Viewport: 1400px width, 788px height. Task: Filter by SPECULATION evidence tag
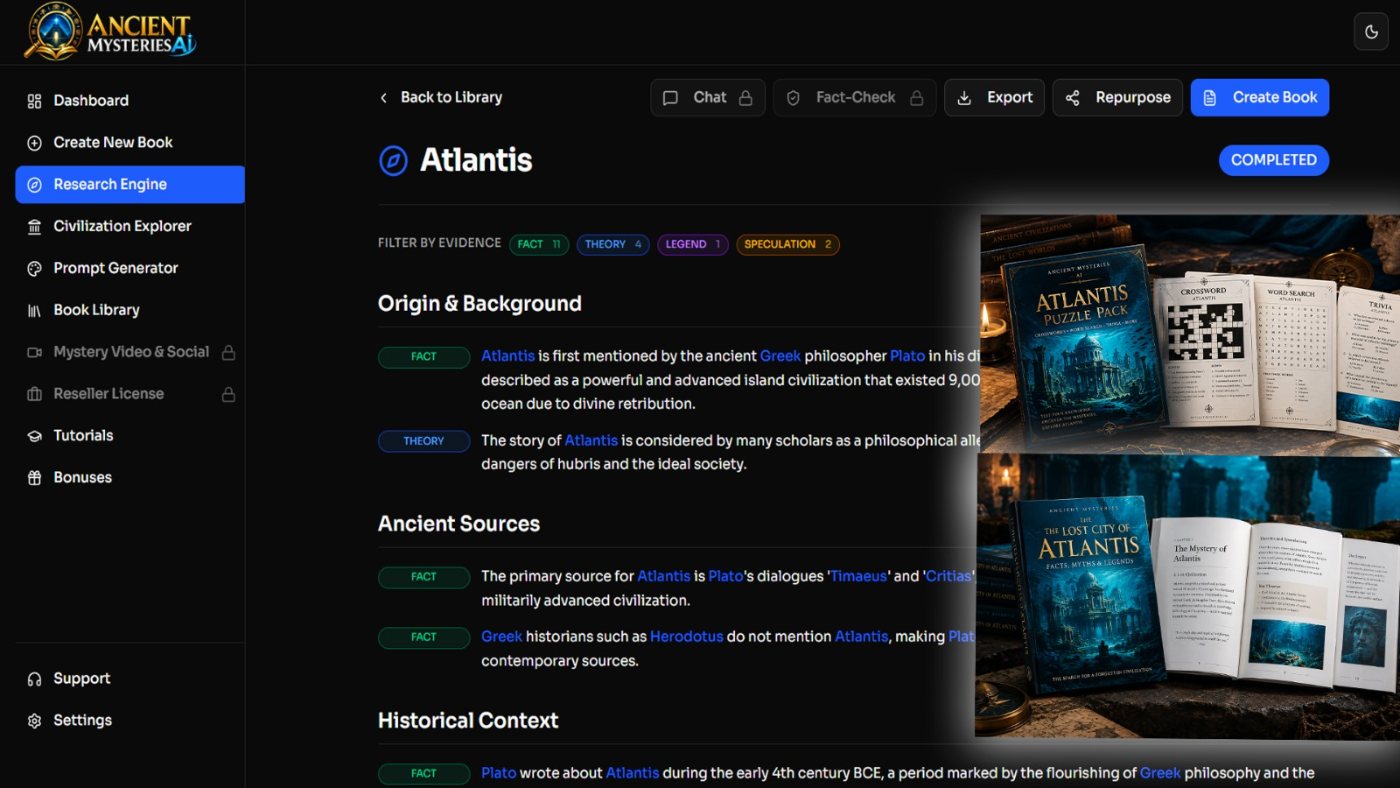[788, 244]
